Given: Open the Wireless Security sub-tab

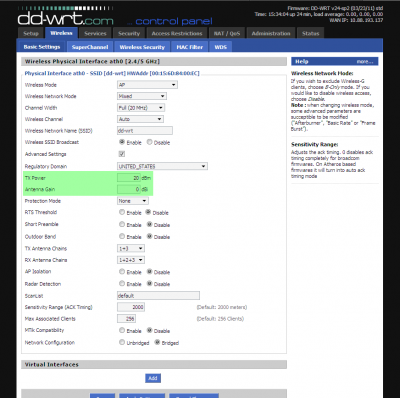Looking at the screenshot, I should 142,47.
